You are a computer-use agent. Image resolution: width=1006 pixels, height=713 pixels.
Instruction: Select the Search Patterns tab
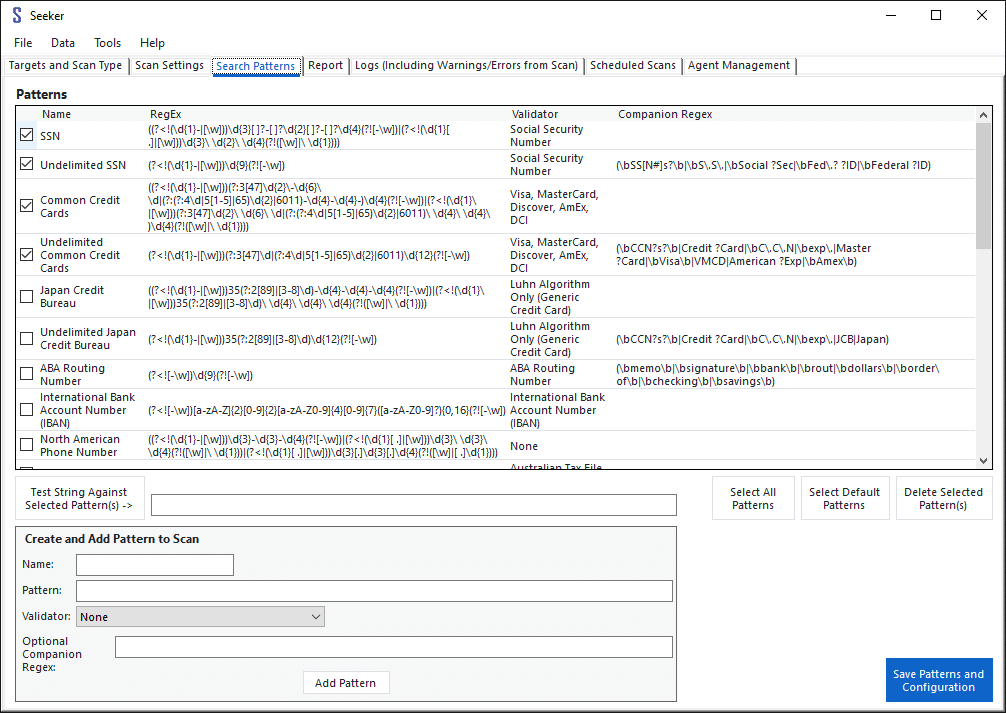(x=255, y=66)
